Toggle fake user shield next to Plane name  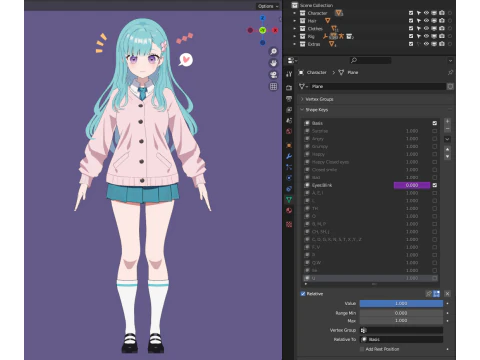[x=450, y=86]
